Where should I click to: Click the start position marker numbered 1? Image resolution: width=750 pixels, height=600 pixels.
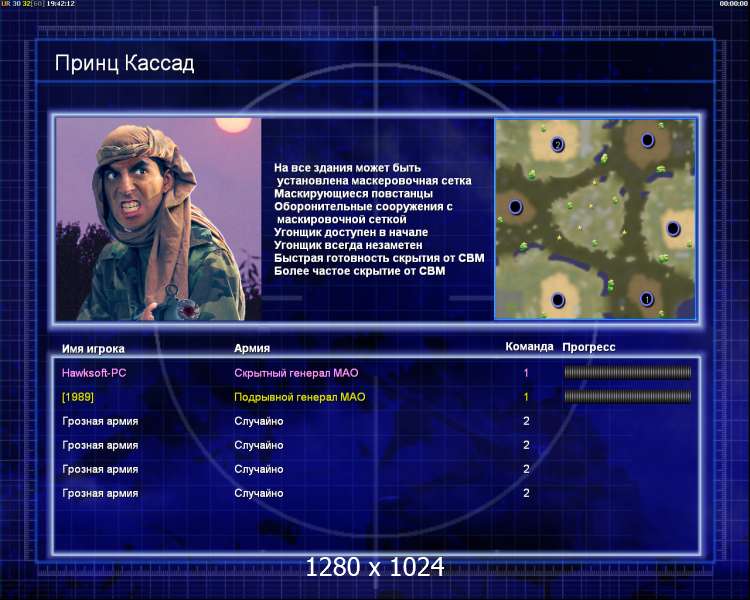click(647, 300)
